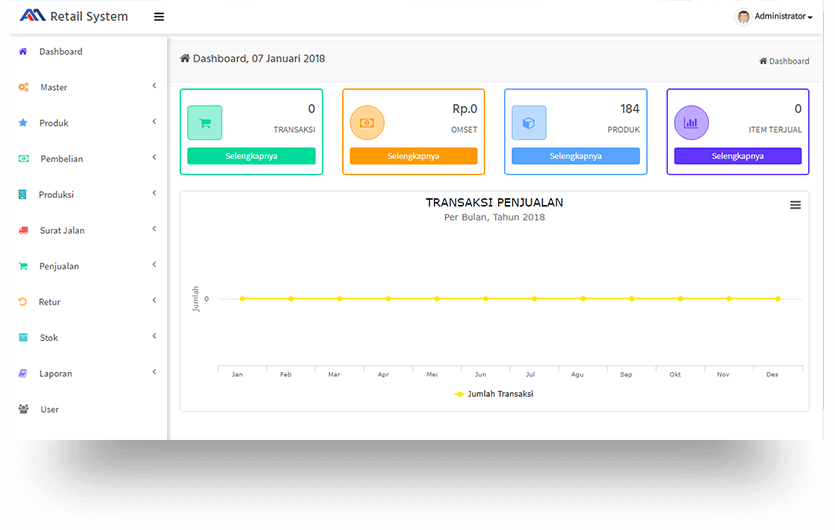The image size is (835, 530).
Task: Click the Retur undo icon
Action: click(x=22, y=301)
